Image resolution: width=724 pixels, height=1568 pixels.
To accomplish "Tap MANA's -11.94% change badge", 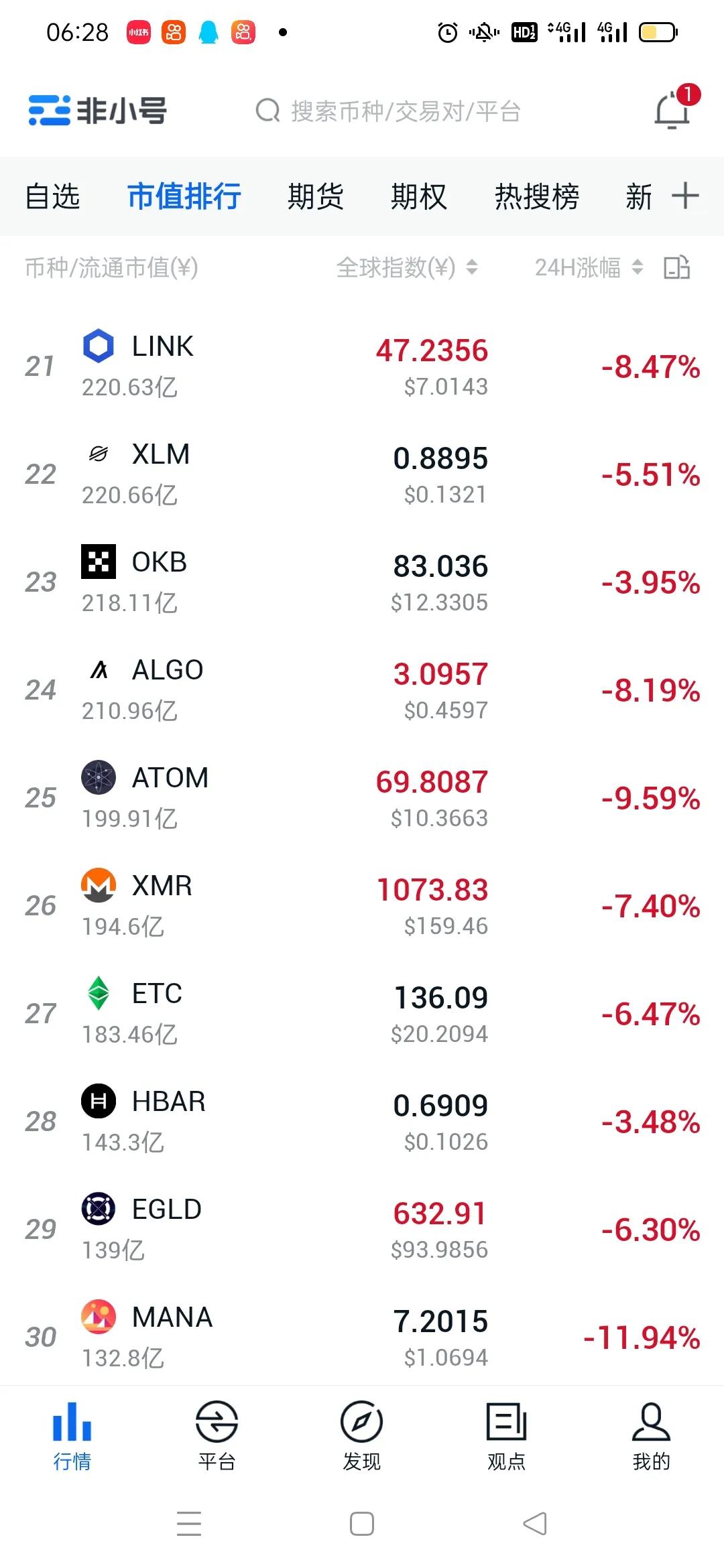I will pos(642,1337).
